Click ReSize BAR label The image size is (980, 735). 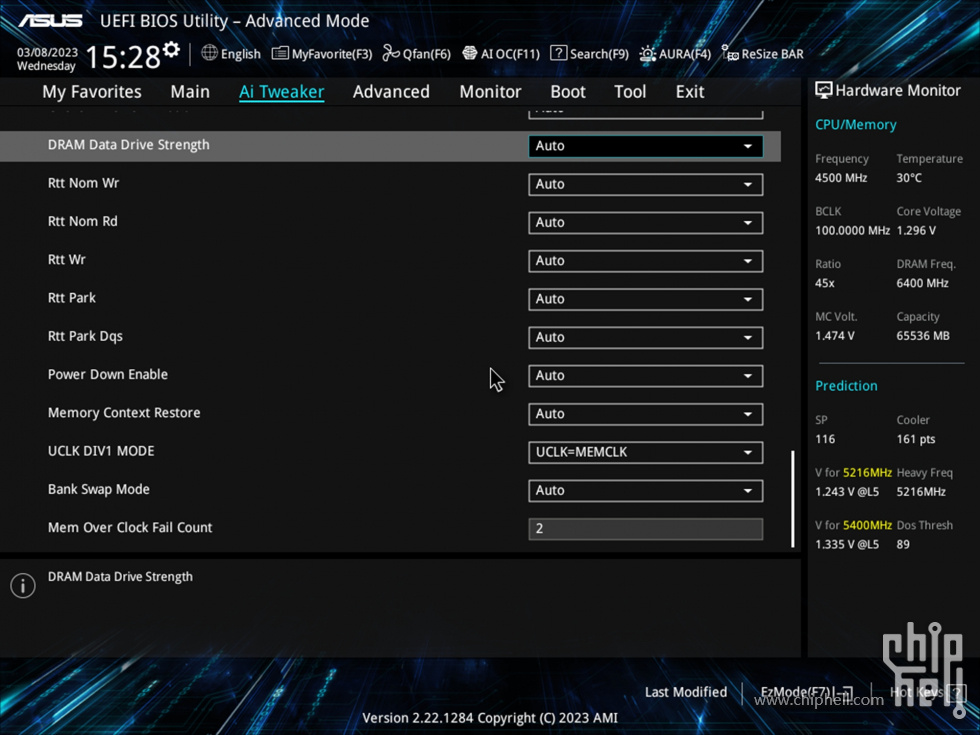pos(772,54)
